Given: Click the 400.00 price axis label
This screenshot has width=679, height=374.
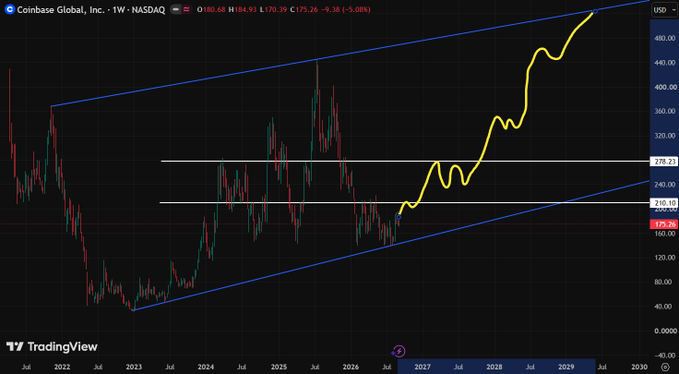Looking at the screenshot, I should pos(666,87).
